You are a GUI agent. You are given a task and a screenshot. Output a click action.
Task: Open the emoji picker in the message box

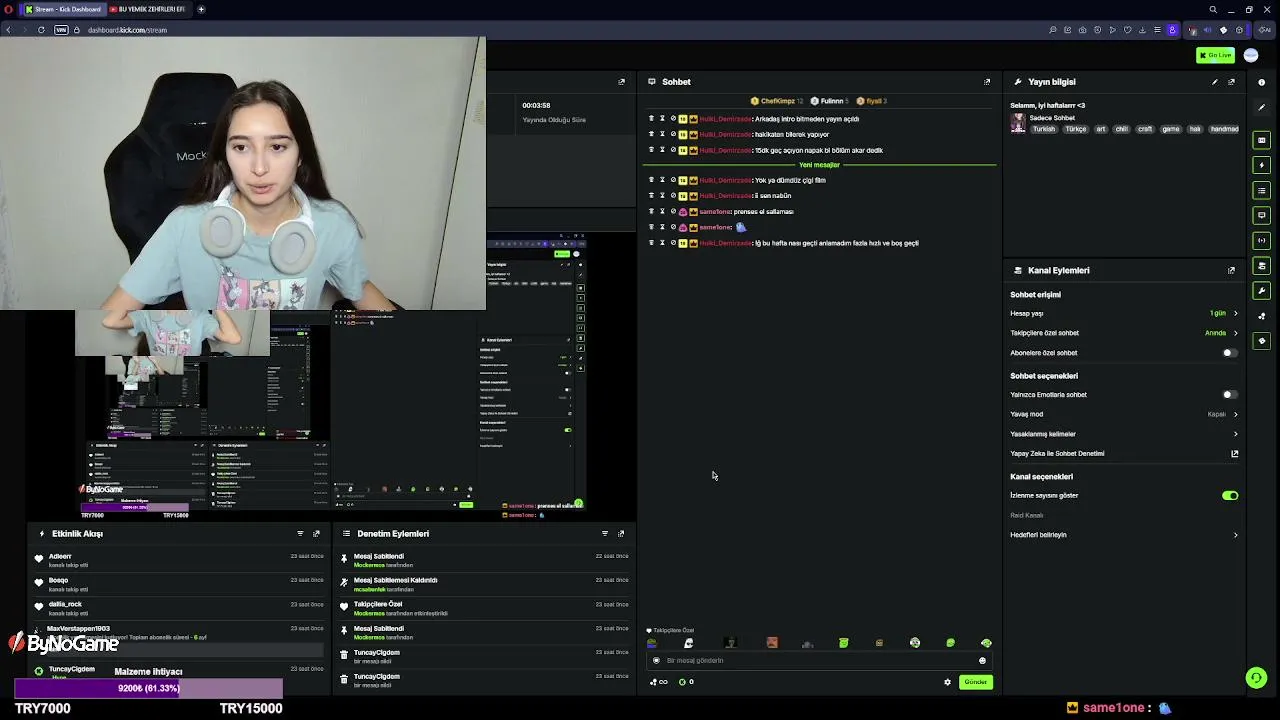coord(982,660)
